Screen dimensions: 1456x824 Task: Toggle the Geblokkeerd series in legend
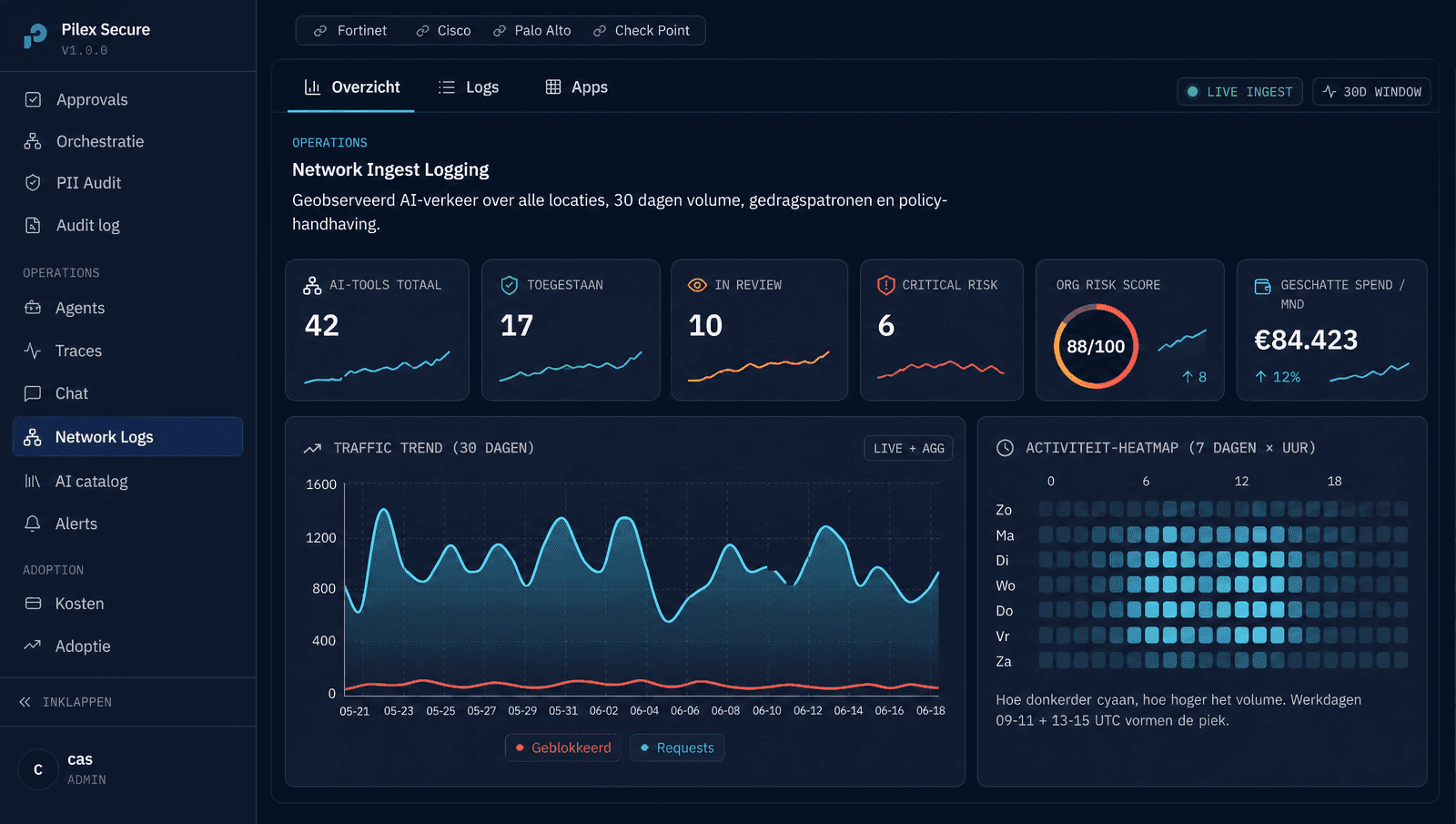coord(562,748)
